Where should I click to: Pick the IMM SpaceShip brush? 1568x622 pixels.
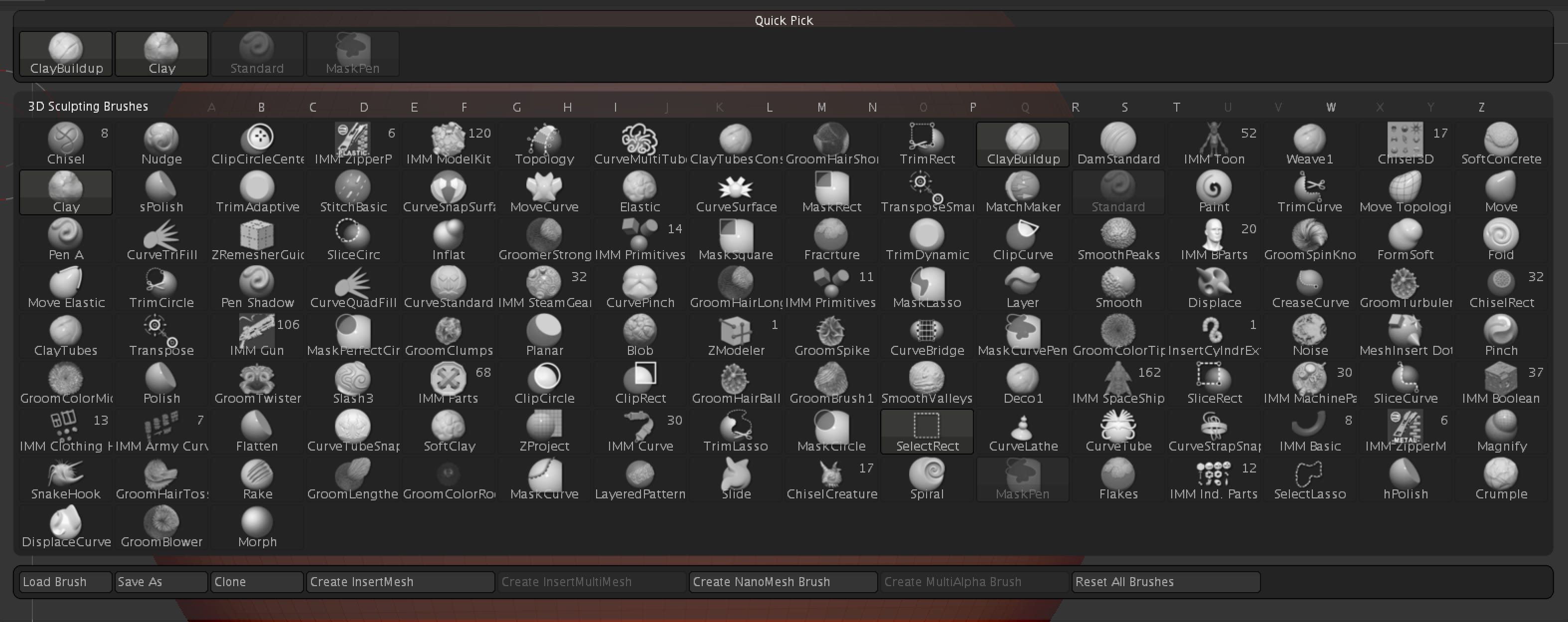click(1118, 384)
